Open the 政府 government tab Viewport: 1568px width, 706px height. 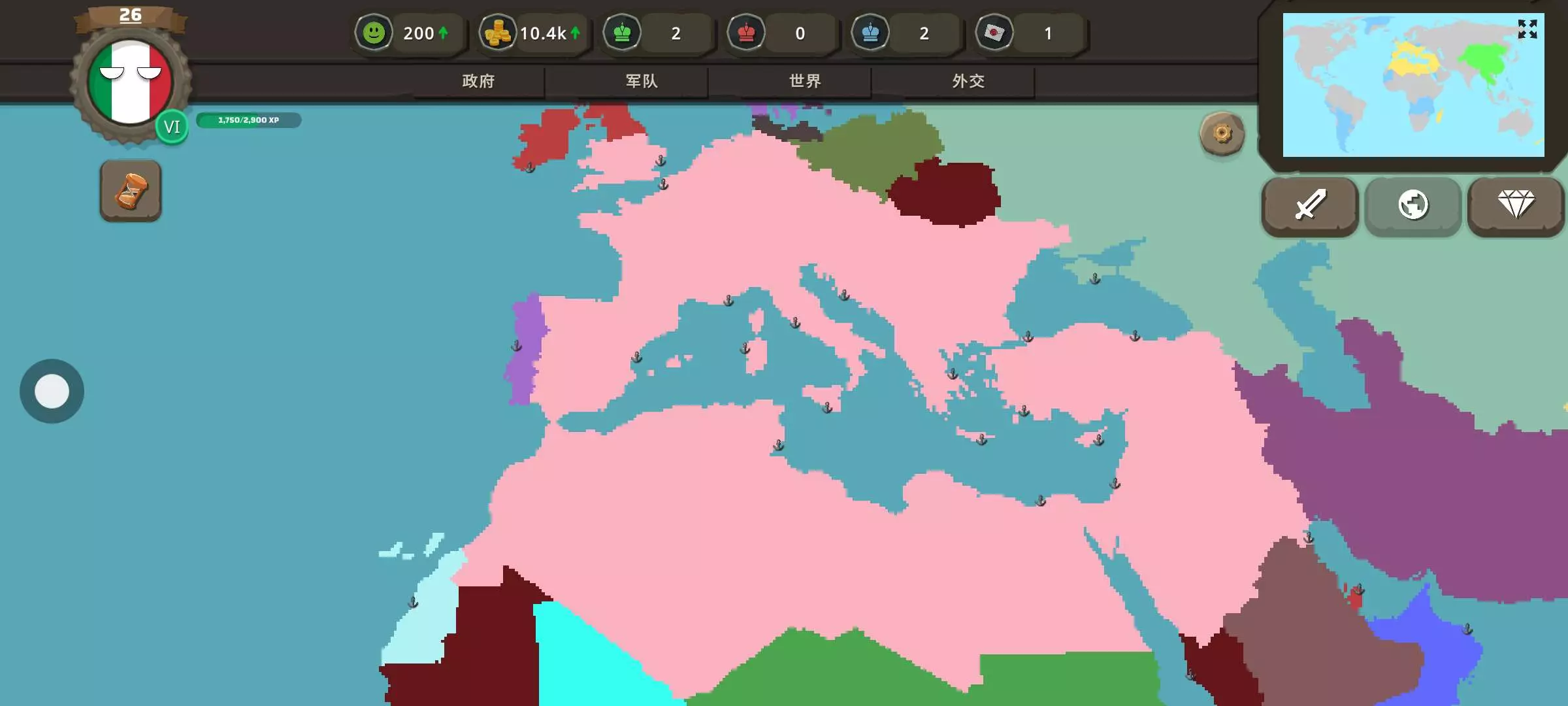(478, 81)
